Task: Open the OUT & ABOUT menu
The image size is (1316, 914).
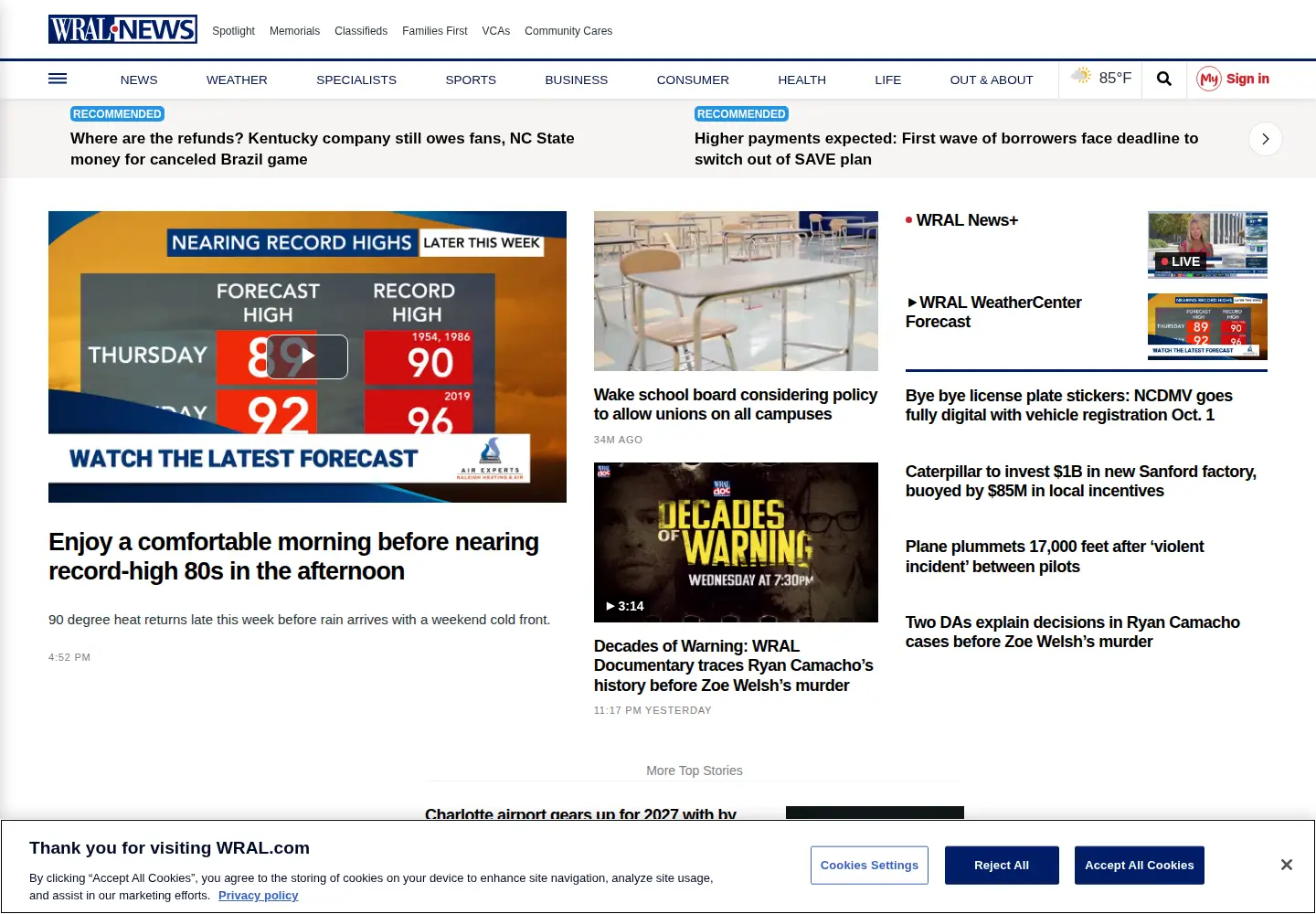Action: (992, 80)
